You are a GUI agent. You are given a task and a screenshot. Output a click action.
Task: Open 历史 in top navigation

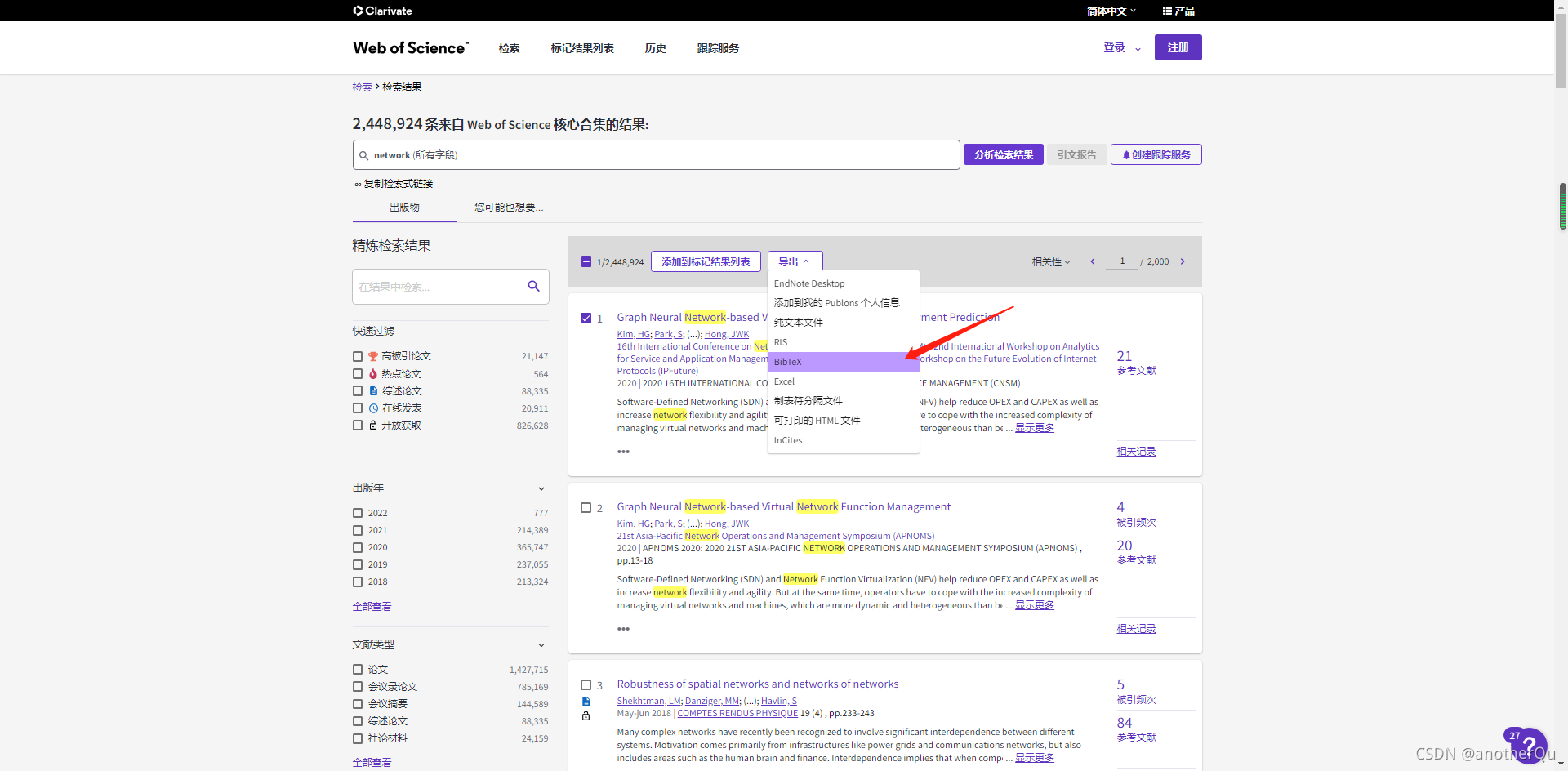(655, 48)
